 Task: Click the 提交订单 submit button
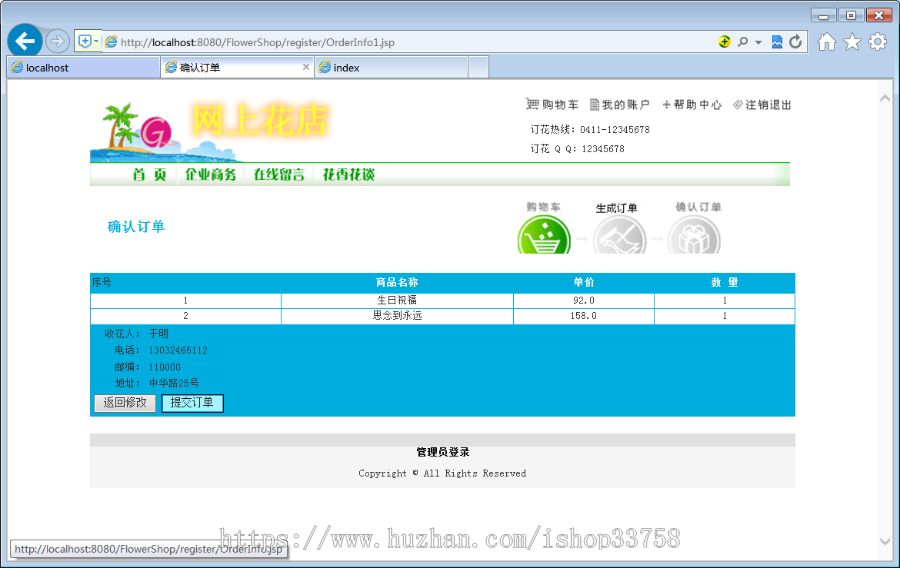tap(192, 403)
